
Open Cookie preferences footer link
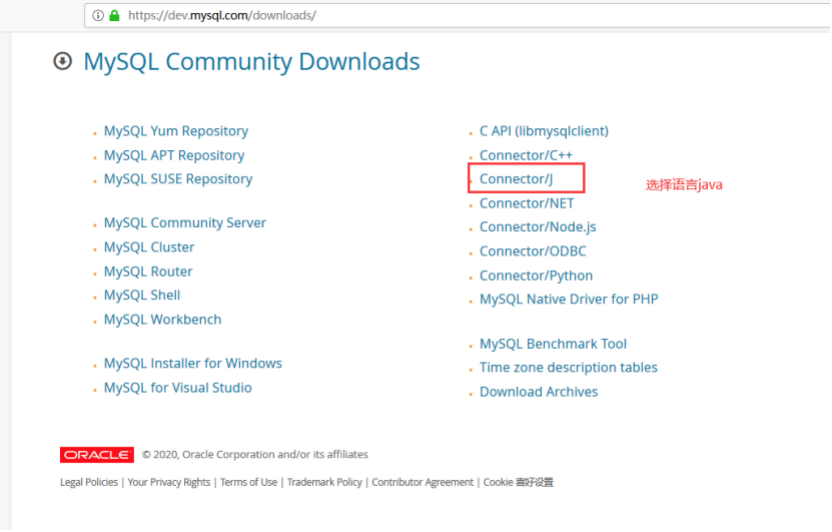coord(518,483)
